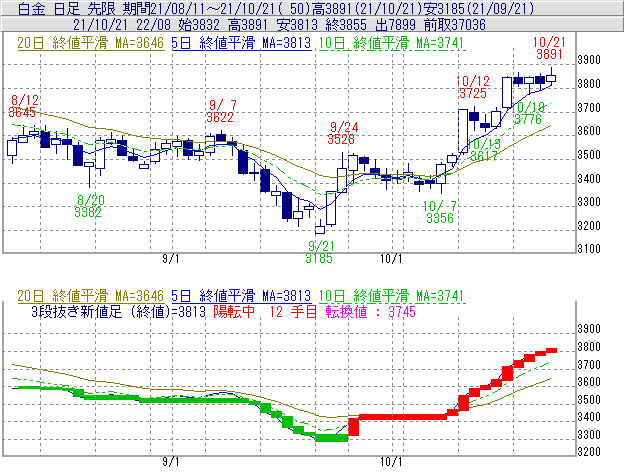Click the 終3855 closing price value
Image resolution: width=624 pixels, height=475 pixels.
[346, 25]
